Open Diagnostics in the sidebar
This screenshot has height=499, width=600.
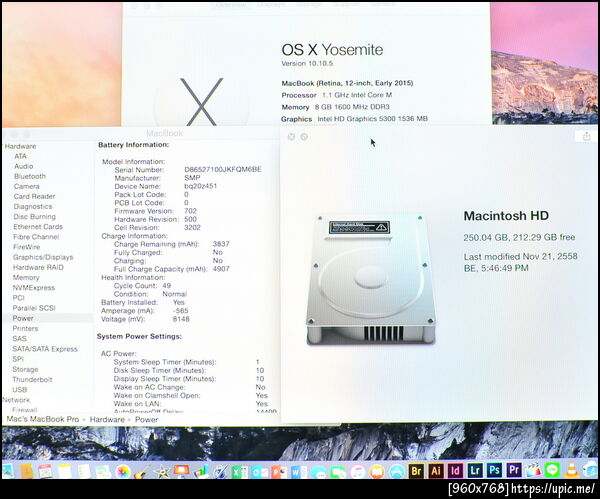(x=33, y=207)
